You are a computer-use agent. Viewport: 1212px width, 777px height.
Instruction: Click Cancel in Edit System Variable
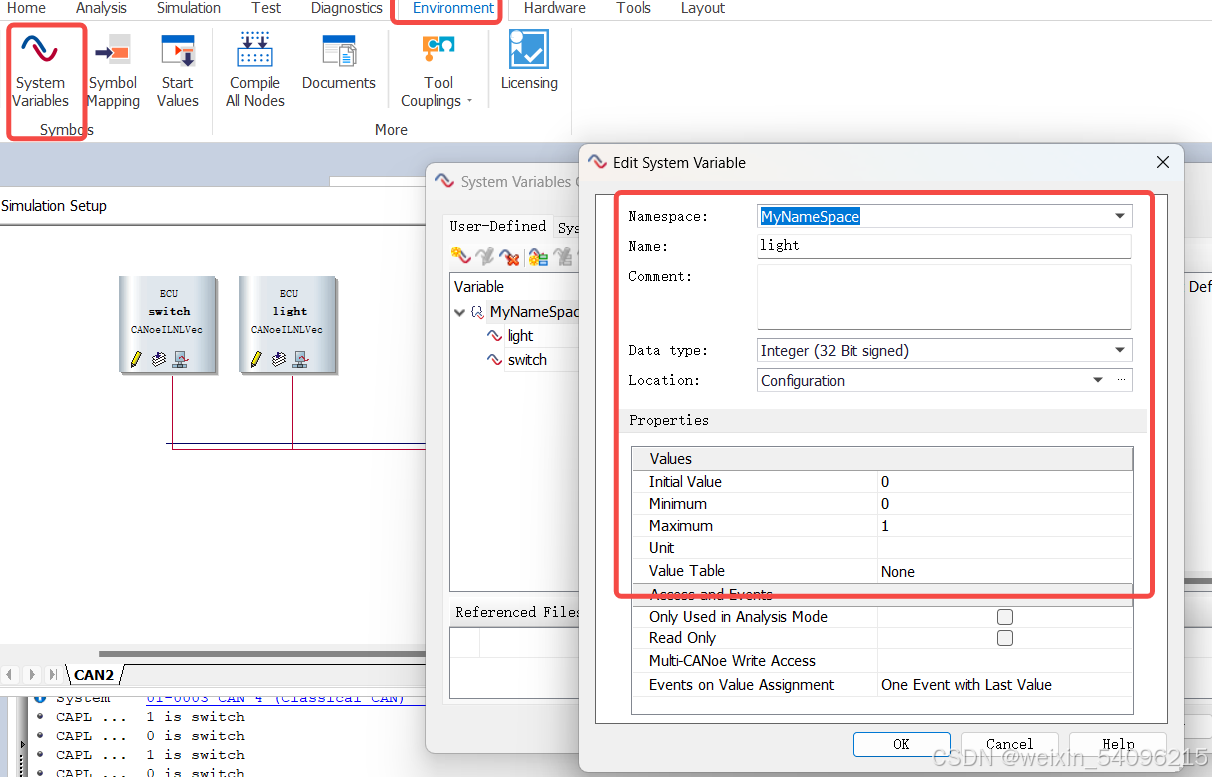1009,744
